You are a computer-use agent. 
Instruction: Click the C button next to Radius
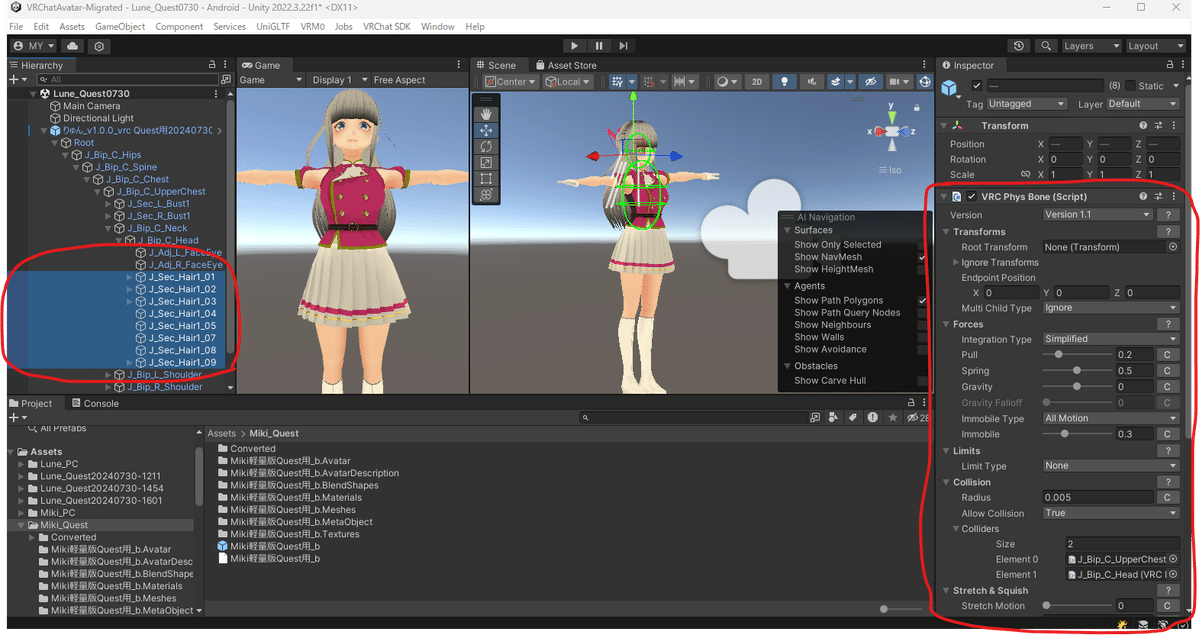[x=1167, y=497]
